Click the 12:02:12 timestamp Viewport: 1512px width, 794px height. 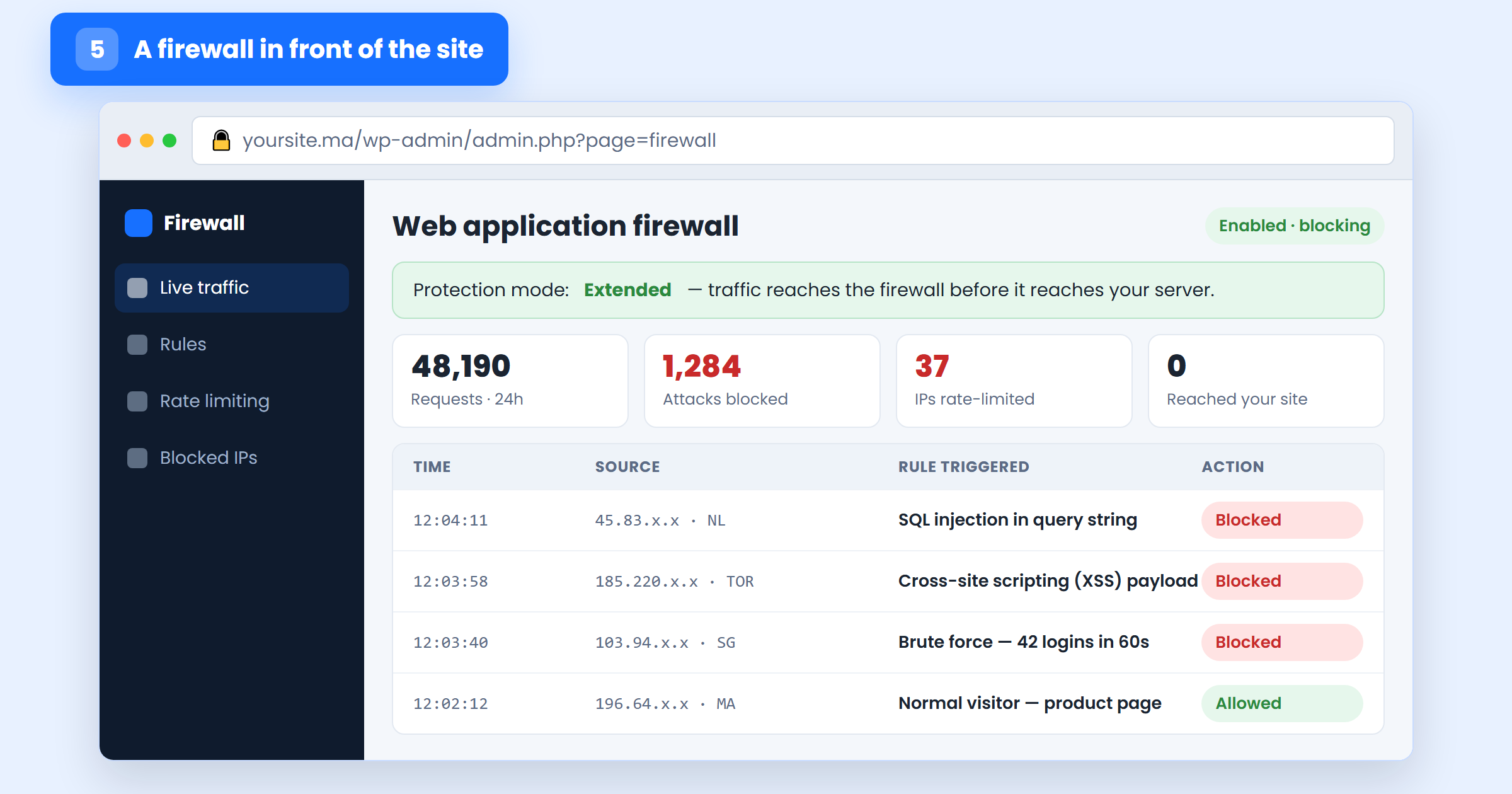(x=450, y=704)
